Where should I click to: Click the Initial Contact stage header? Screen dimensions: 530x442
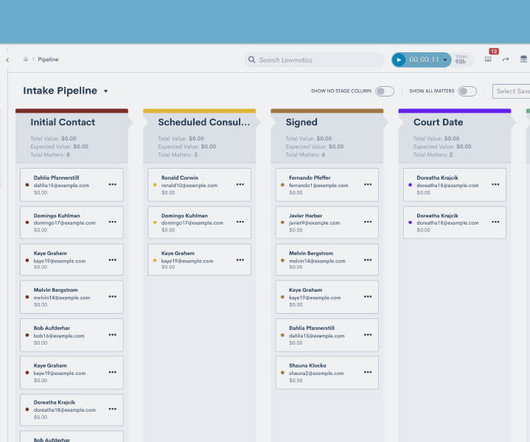pyautogui.click(x=63, y=122)
